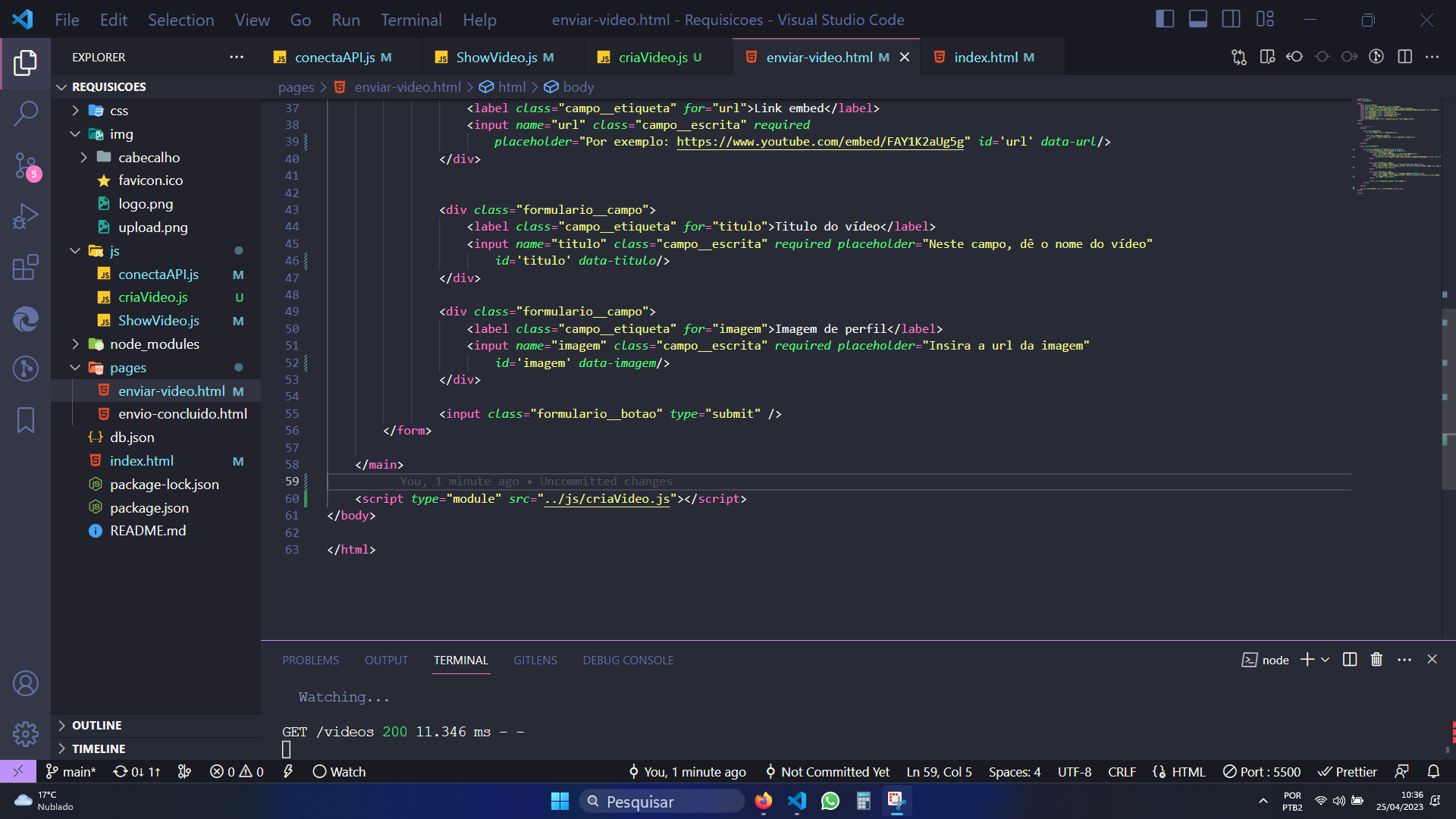Switch to the DEBUG CONSOLE panel tab
1456x819 pixels.
pyautogui.click(x=628, y=661)
